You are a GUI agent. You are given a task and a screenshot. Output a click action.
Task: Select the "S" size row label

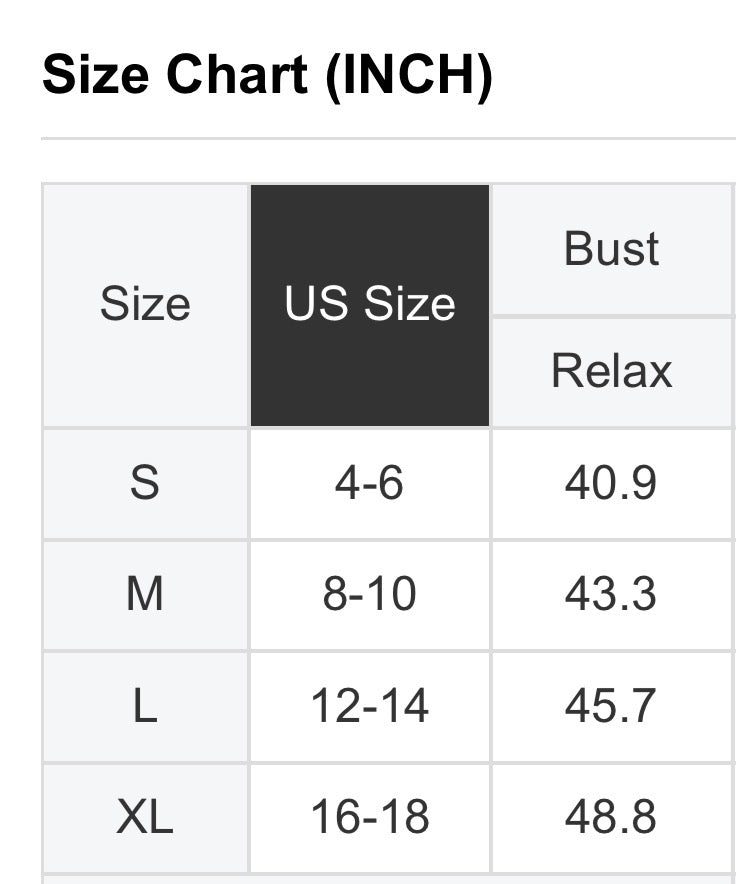click(145, 484)
